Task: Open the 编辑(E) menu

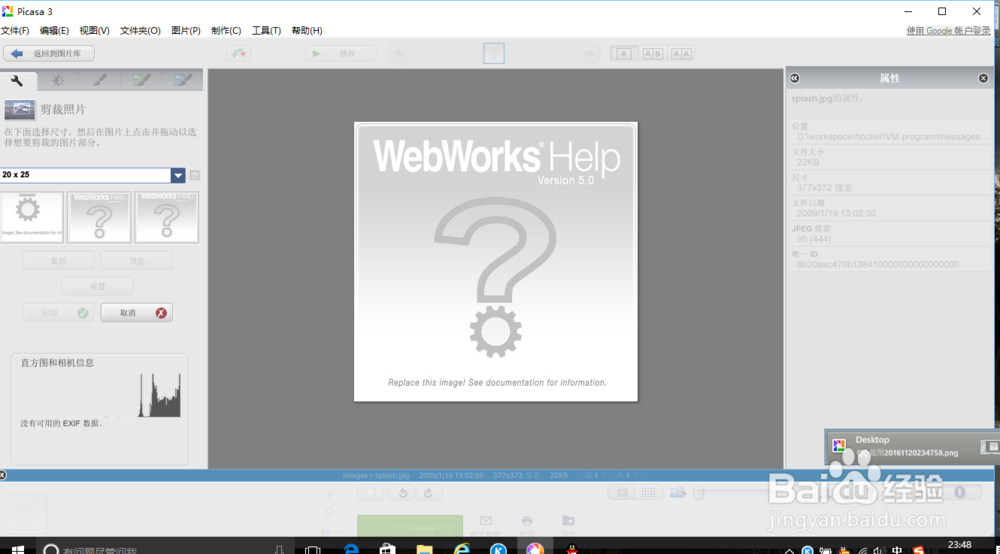Action: [x=54, y=31]
